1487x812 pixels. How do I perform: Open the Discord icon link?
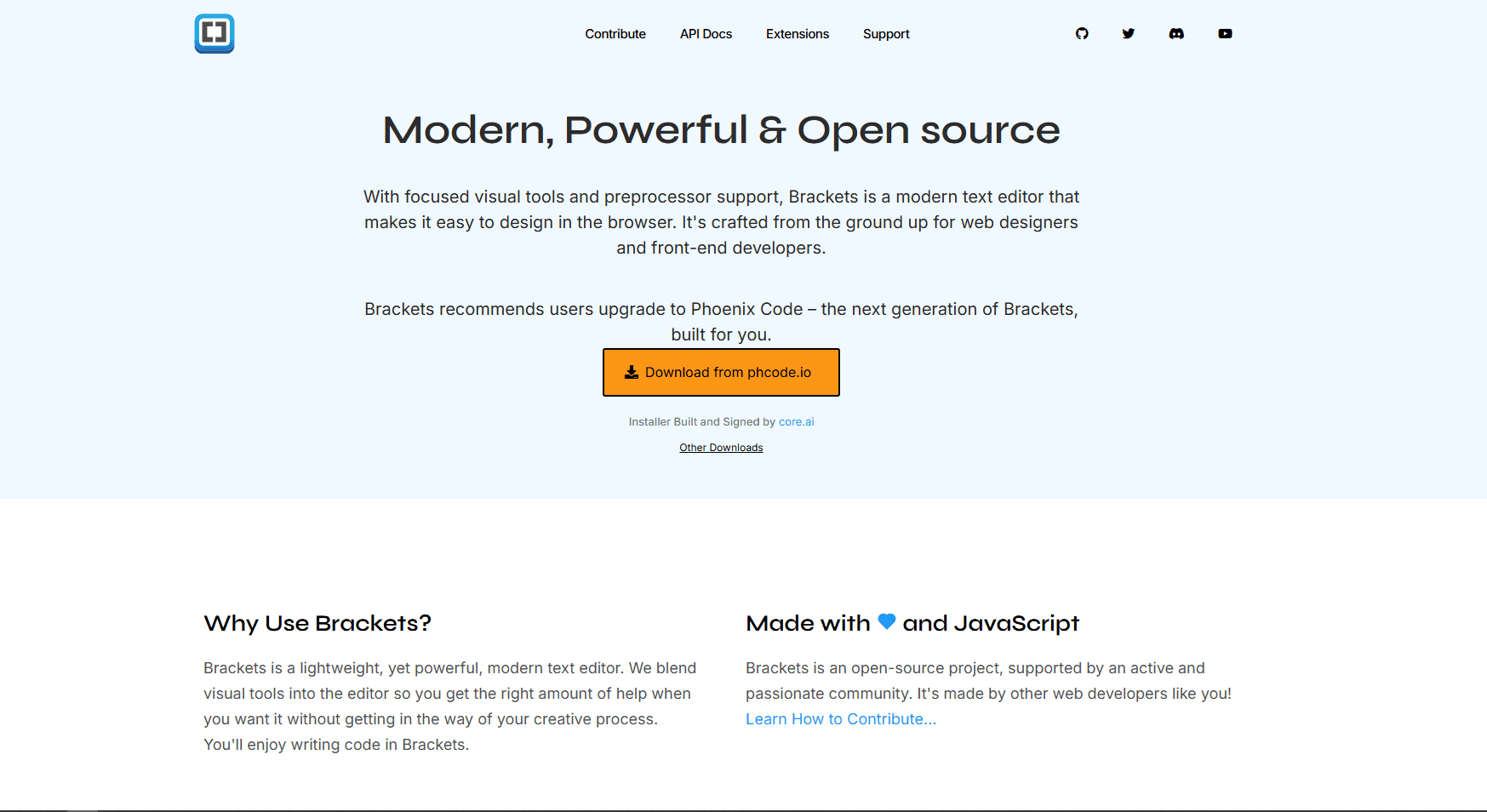(x=1176, y=34)
